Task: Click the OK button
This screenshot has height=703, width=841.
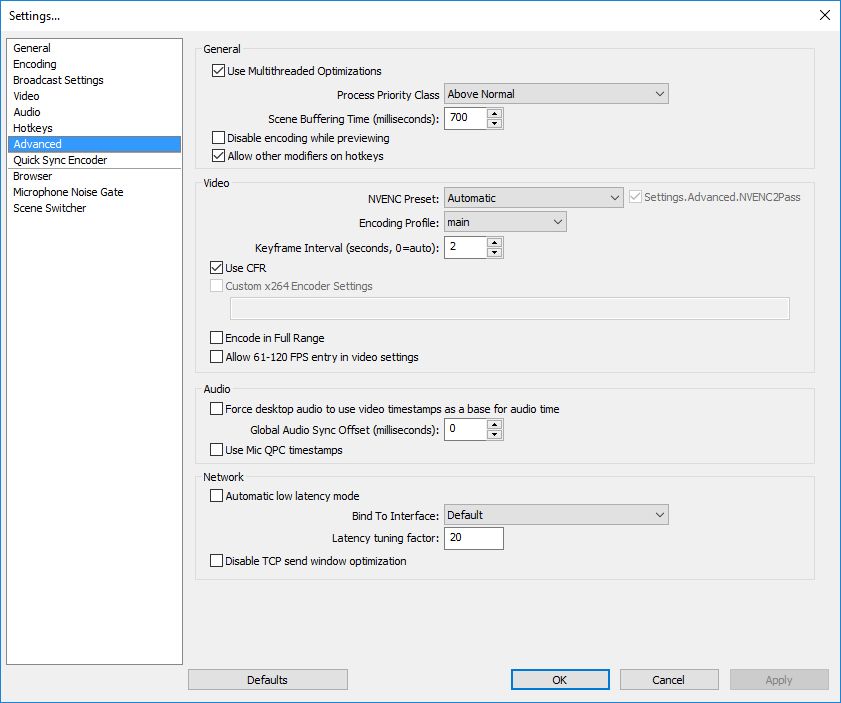Action: pyautogui.click(x=559, y=680)
